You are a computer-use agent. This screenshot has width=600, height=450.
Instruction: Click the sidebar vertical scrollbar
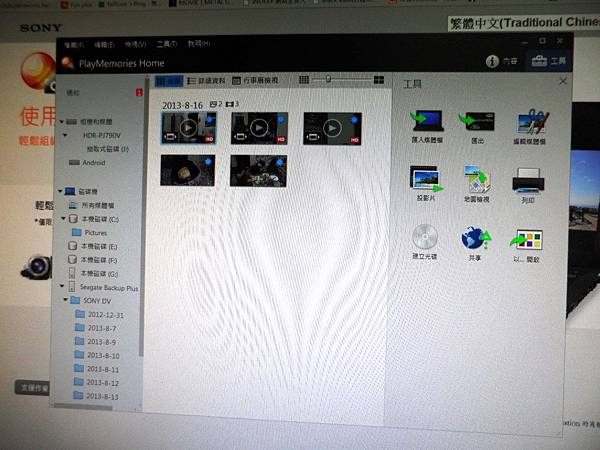[142, 218]
